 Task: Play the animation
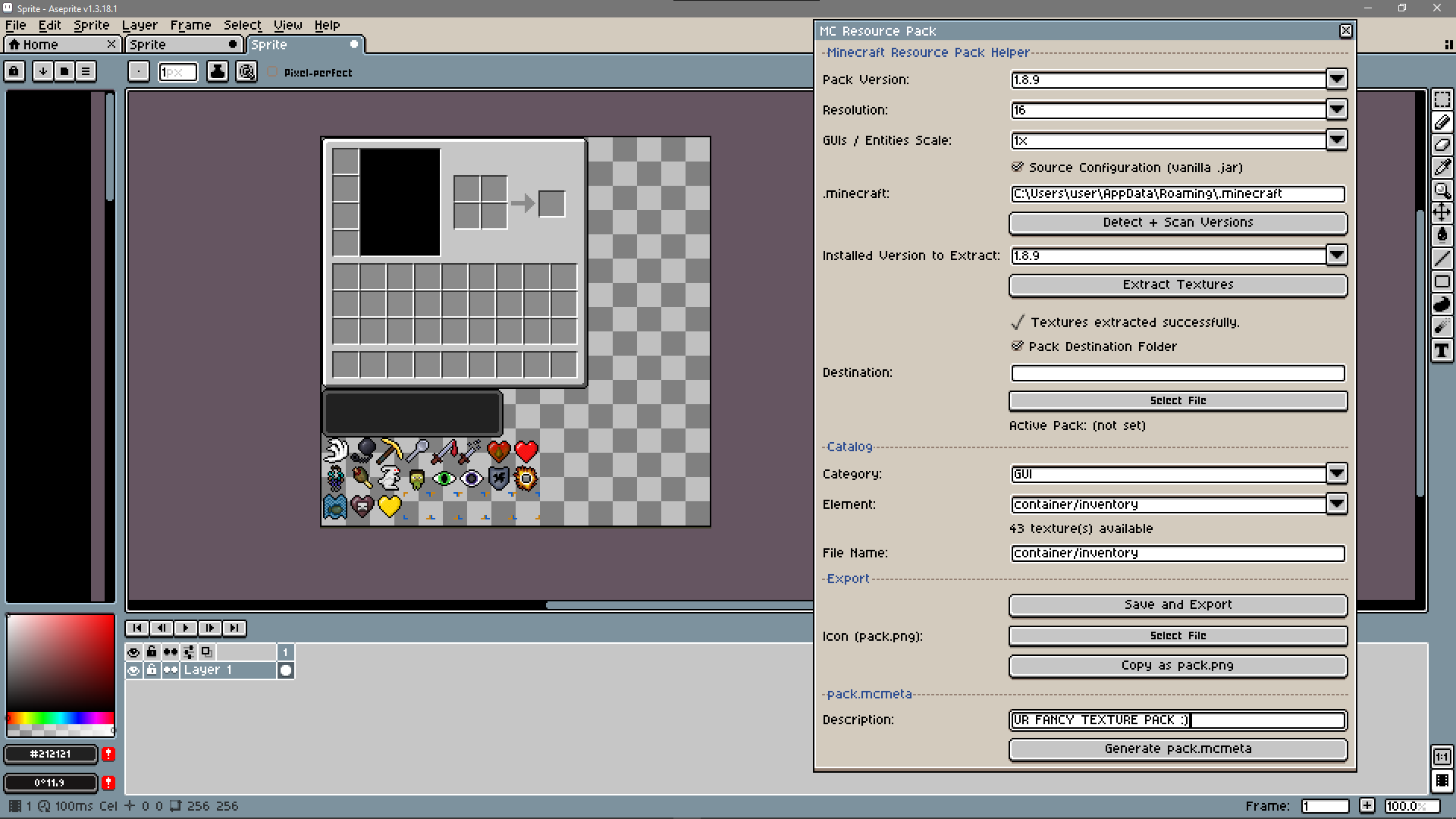(186, 628)
